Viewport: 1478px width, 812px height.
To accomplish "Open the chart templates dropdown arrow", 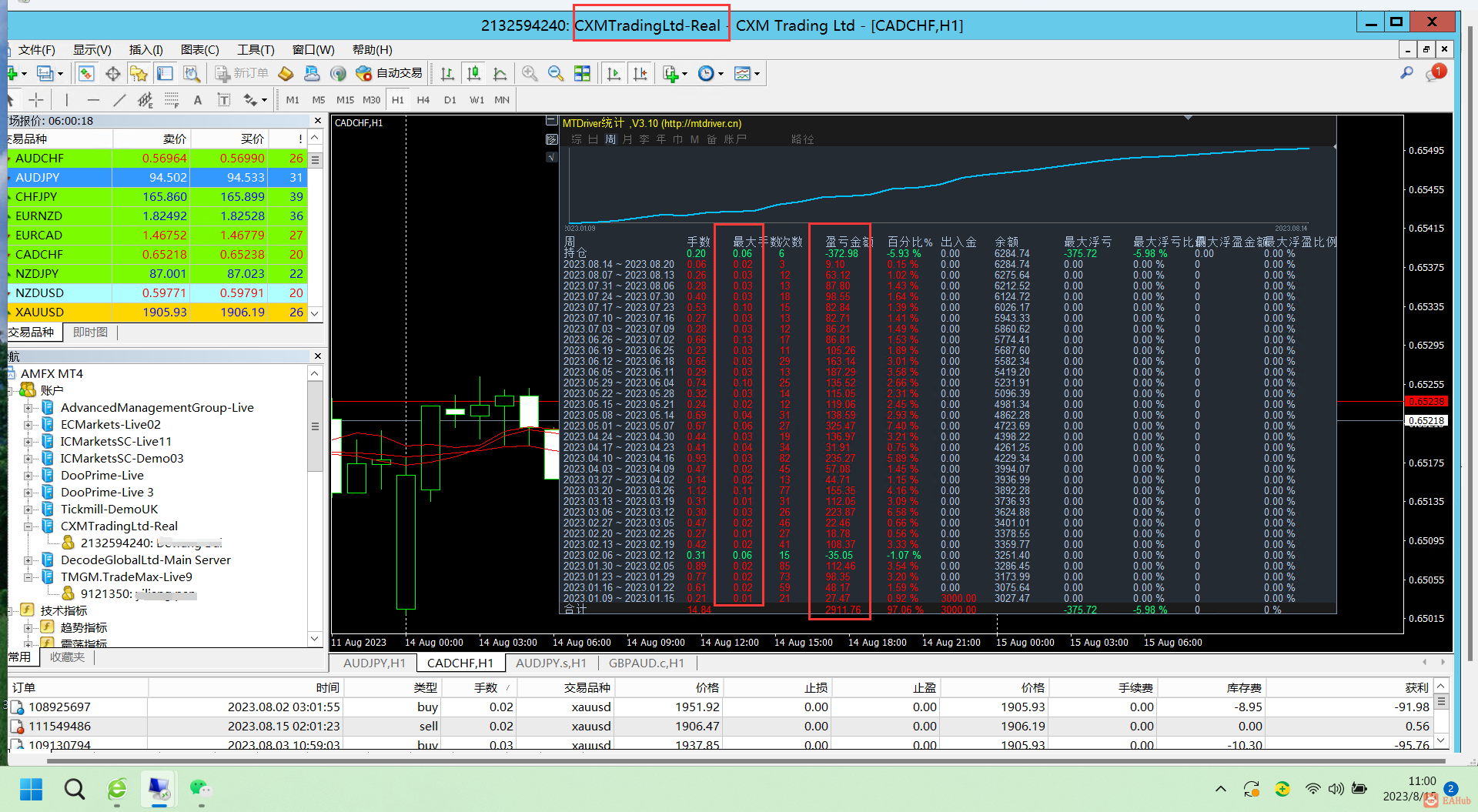I will click(x=757, y=75).
